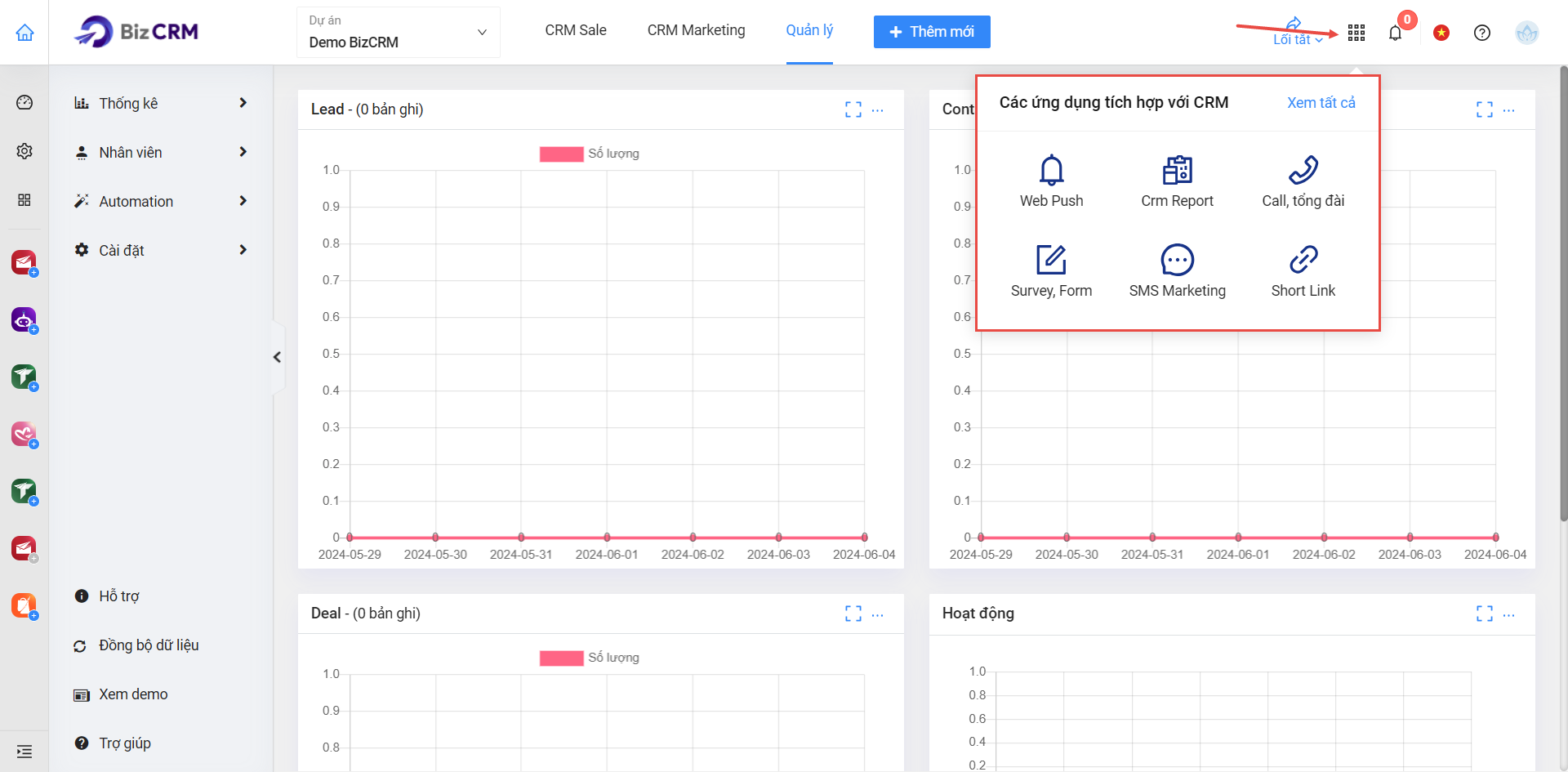The width and height of the screenshot is (1568, 772).
Task: Expand the Hoạt động chart to fullscreen
Action: 1485,614
